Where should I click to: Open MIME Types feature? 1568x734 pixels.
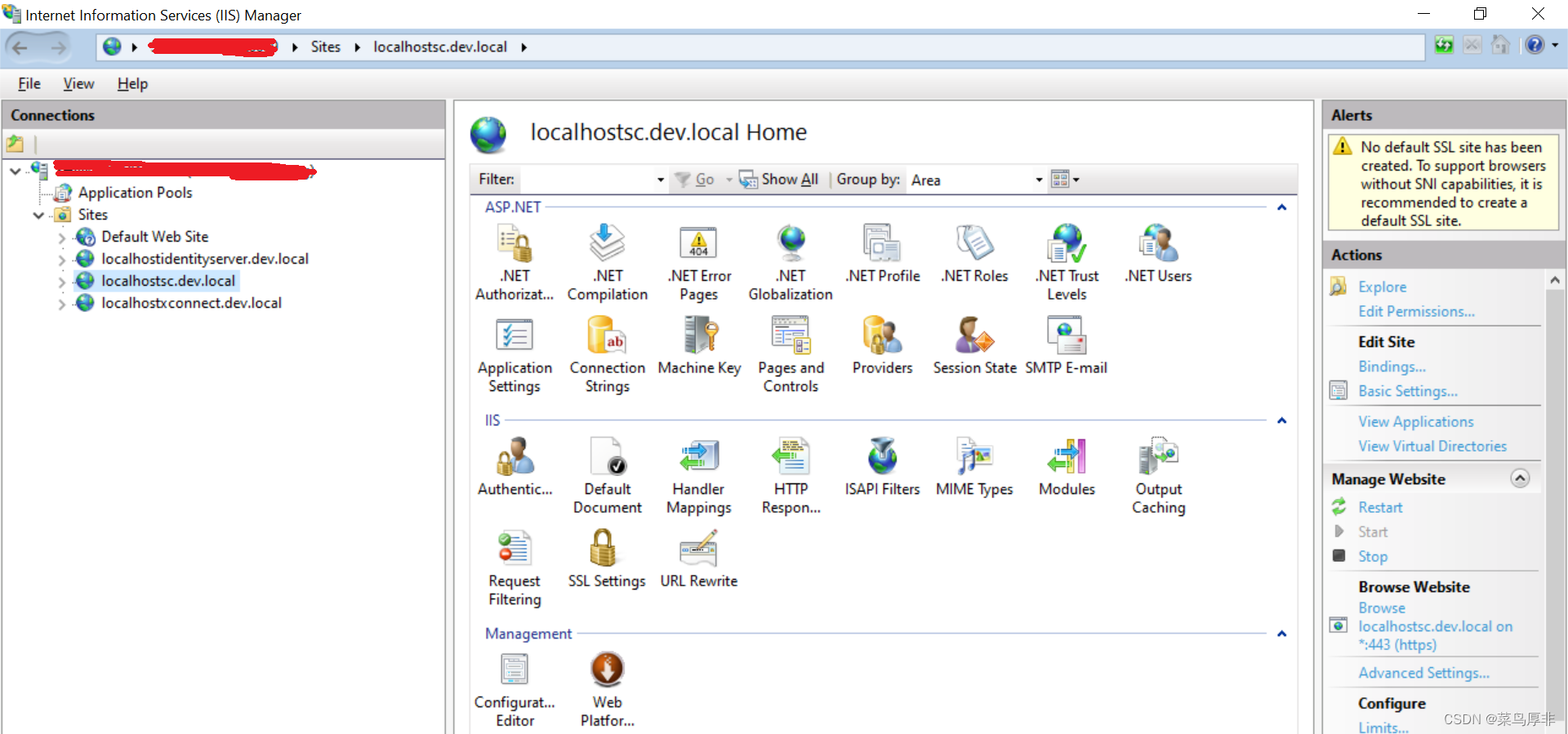(x=974, y=467)
